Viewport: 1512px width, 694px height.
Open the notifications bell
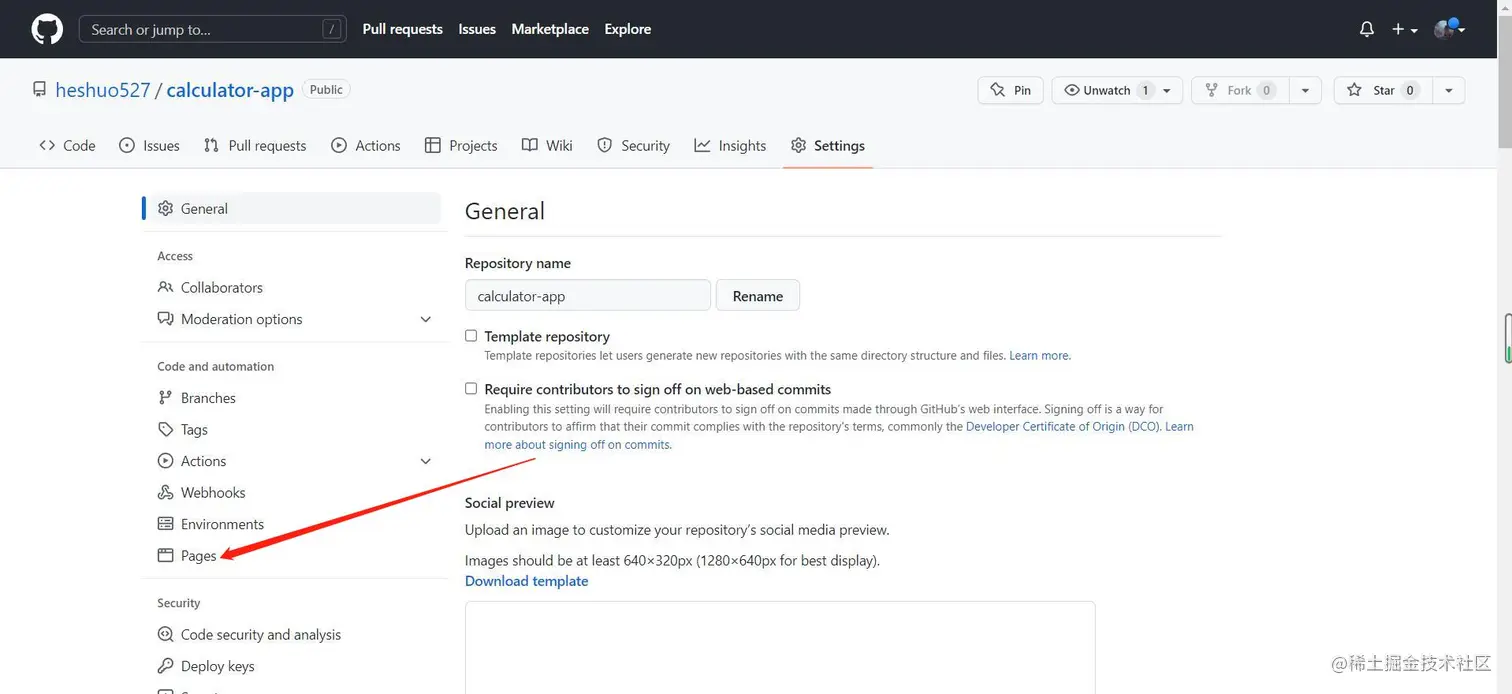click(x=1367, y=29)
